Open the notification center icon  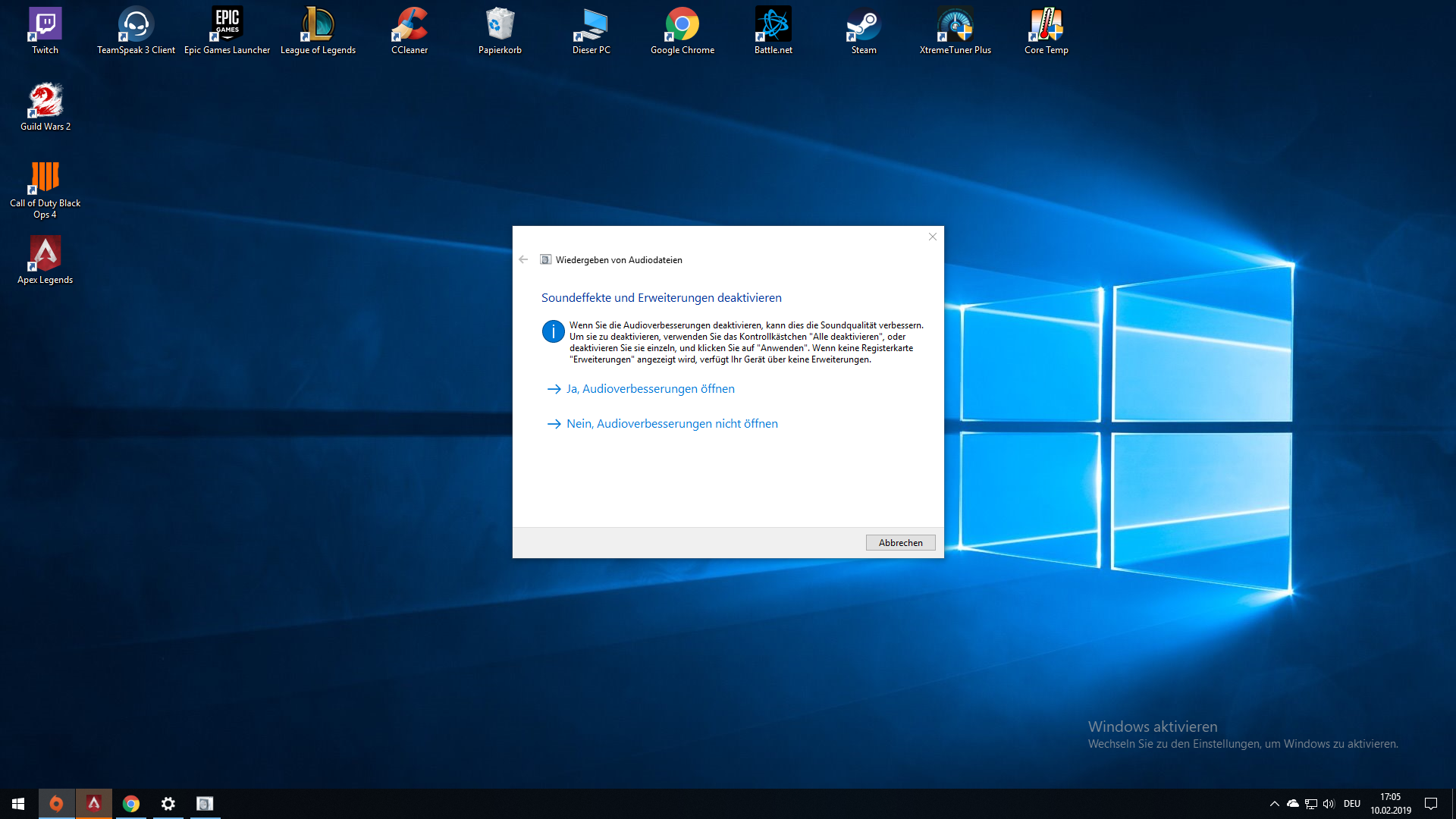(1431, 804)
